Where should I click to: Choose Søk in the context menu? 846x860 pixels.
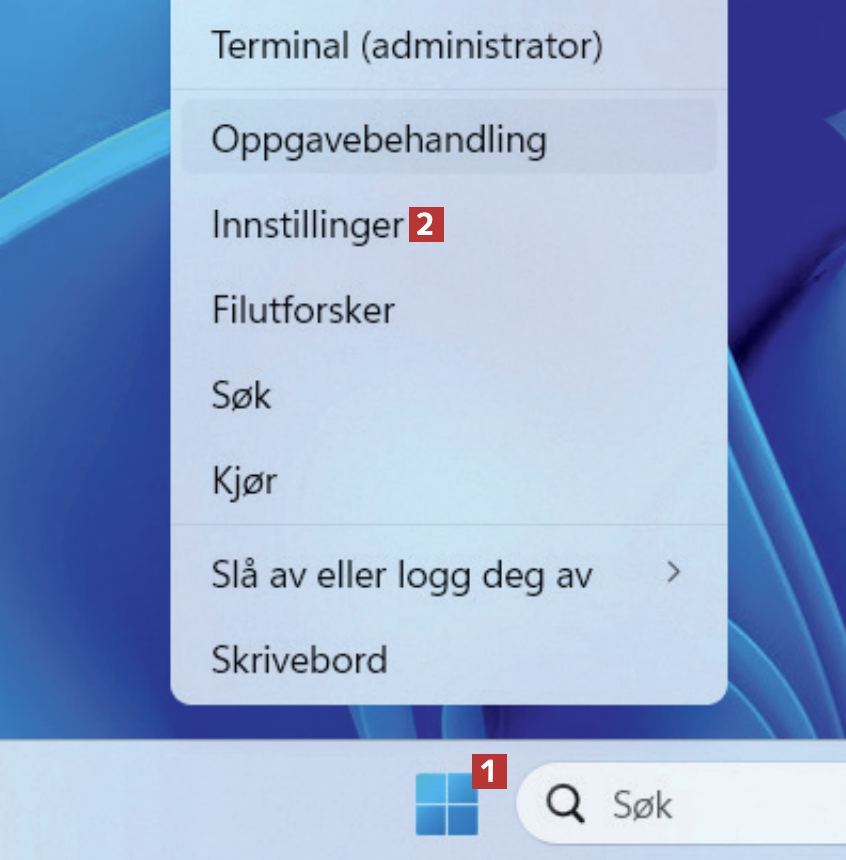tap(241, 396)
